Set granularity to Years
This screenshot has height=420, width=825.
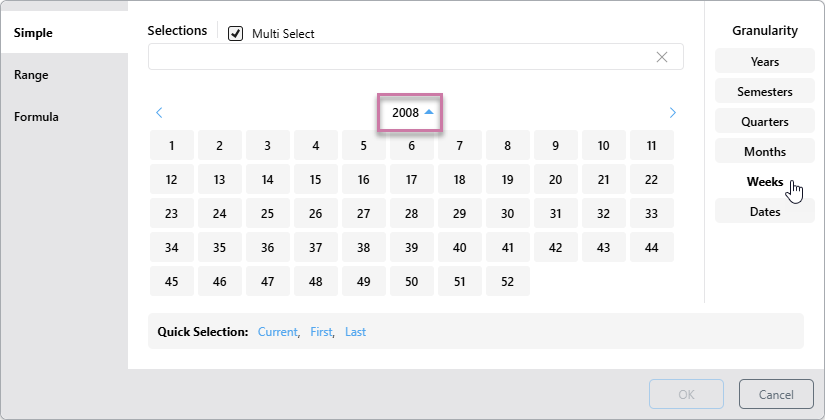(x=764, y=62)
